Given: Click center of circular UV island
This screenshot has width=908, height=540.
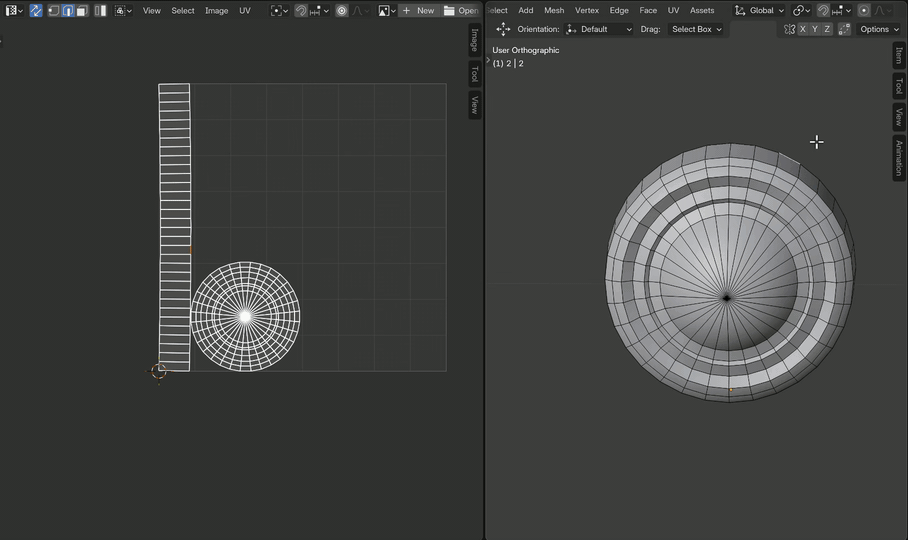Looking at the screenshot, I should point(245,316).
